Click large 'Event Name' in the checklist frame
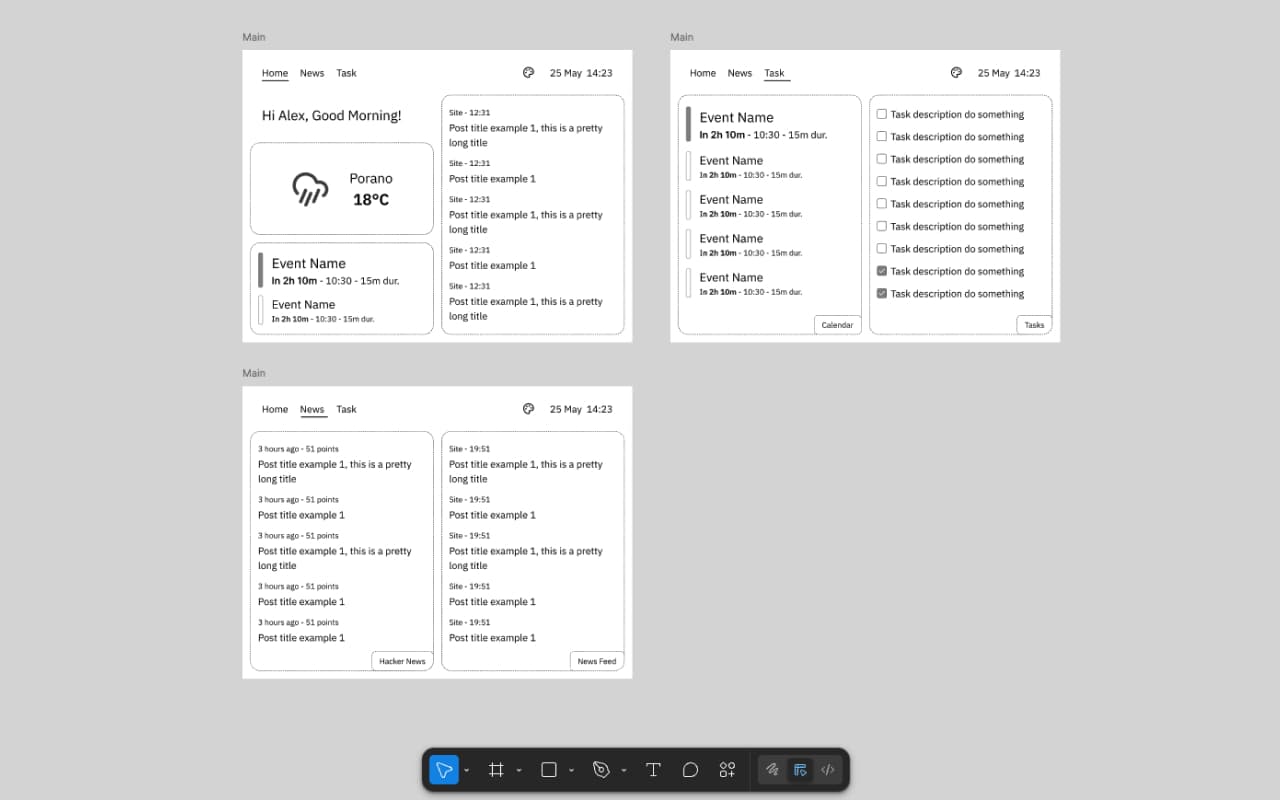 737,118
